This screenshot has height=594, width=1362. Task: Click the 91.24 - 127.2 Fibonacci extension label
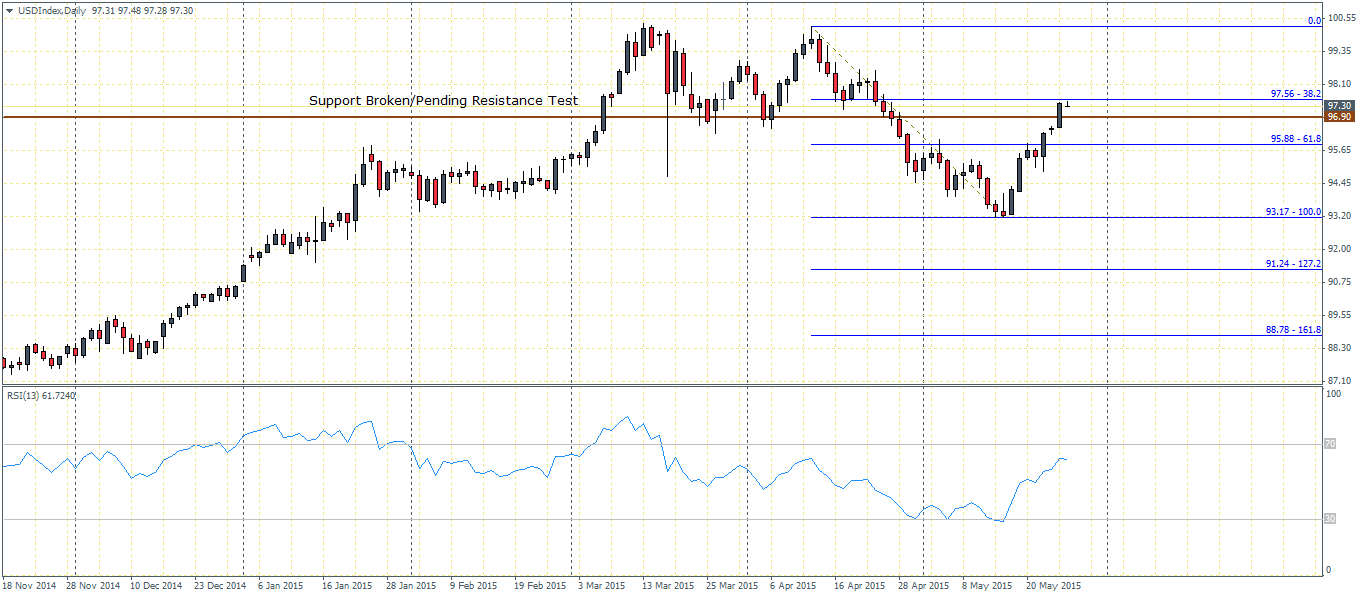(1292, 264)
